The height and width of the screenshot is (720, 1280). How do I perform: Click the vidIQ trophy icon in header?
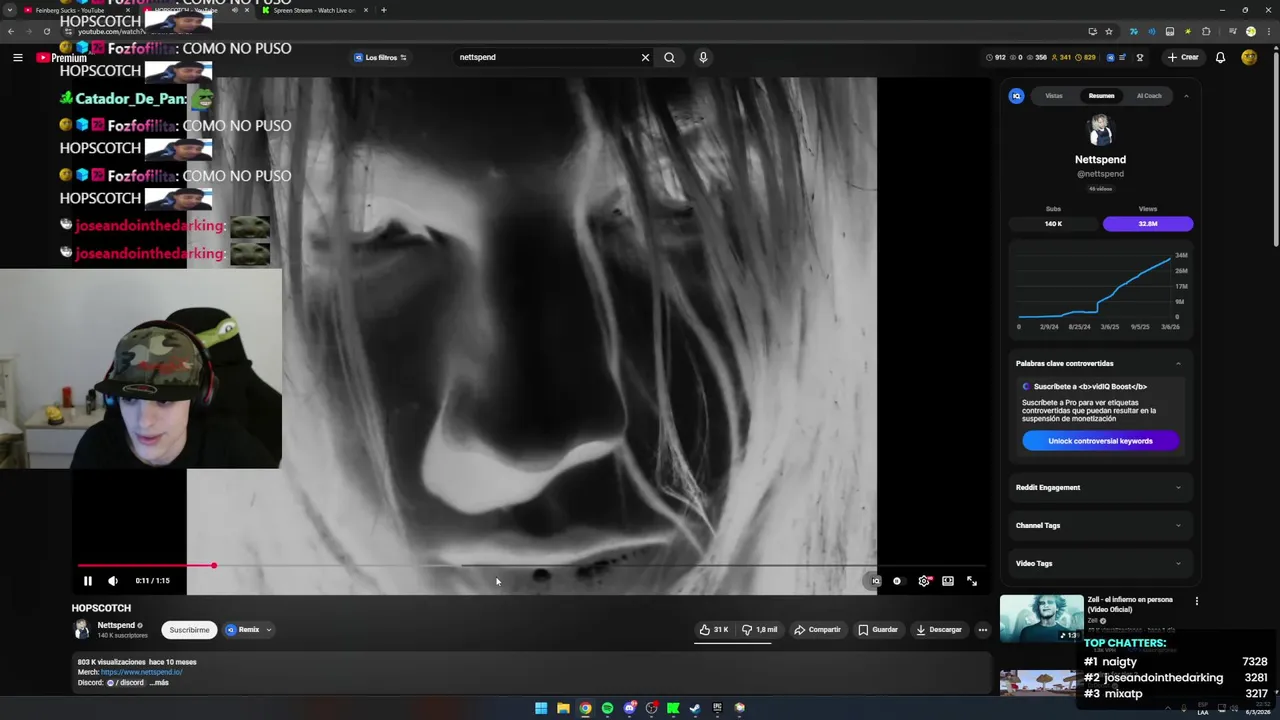point(1139,58)
